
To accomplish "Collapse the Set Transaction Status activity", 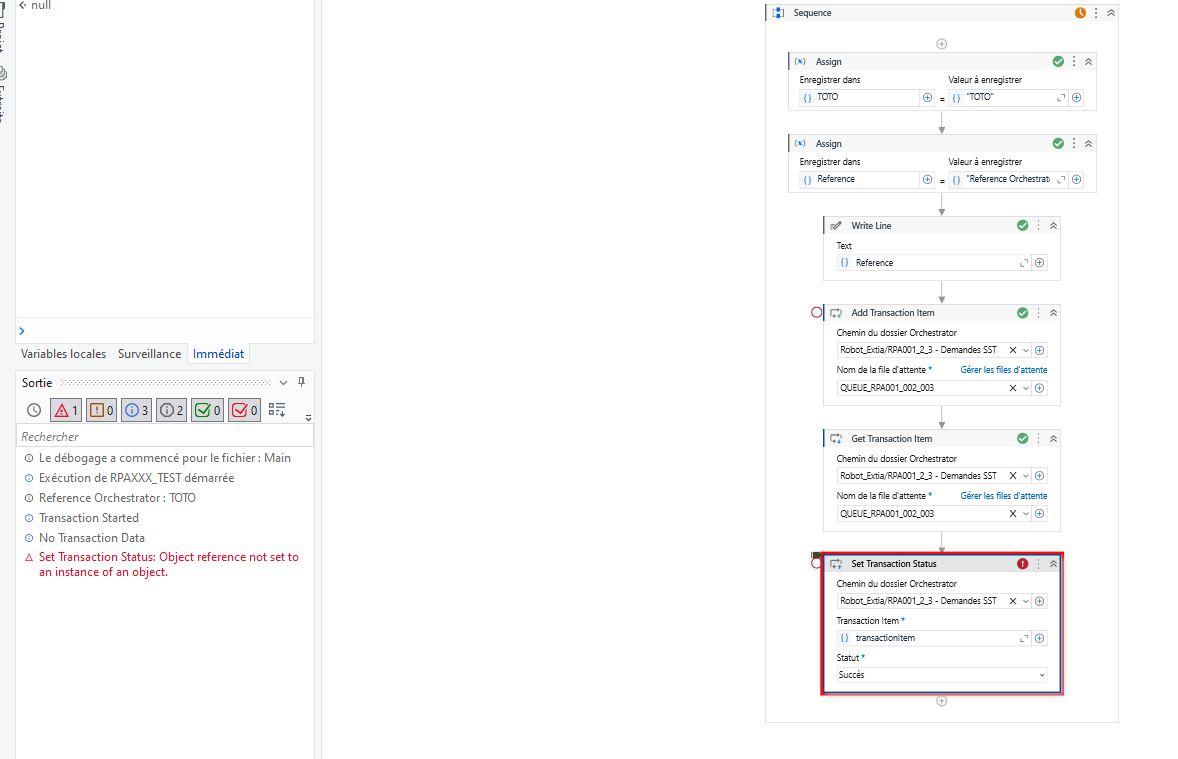I will tap(1052, 563).
